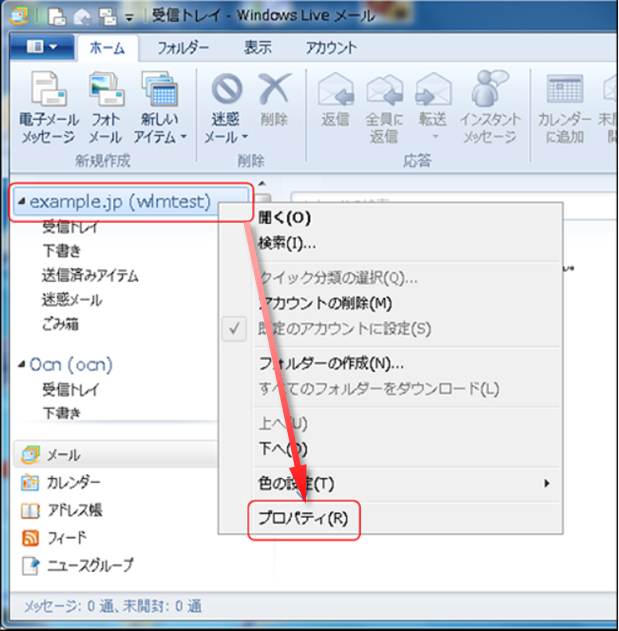Screen dimensions: 619x631
Task: Switch to the フォルダー tab
Action: 183,48
